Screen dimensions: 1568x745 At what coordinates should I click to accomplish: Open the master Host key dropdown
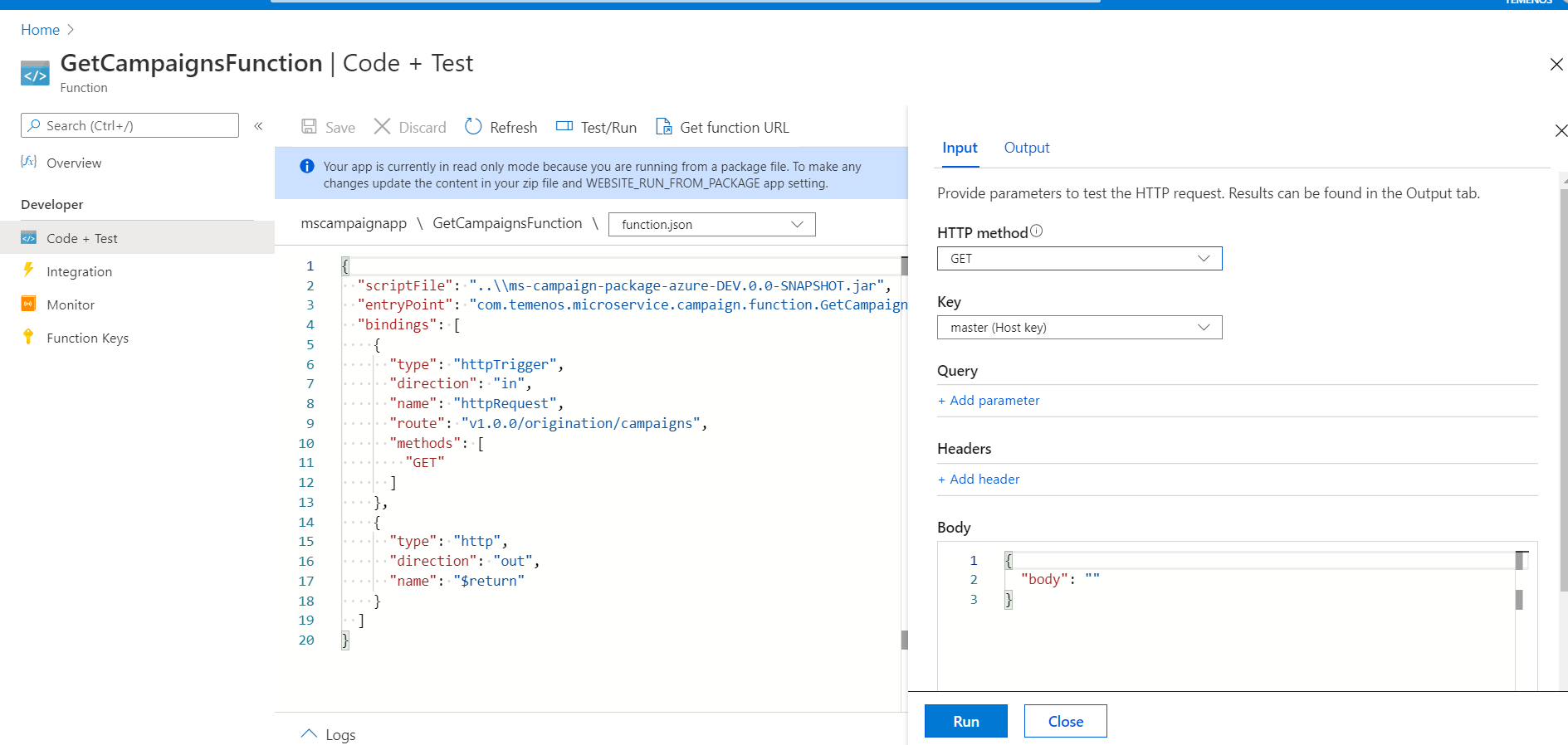[1079, 328]
